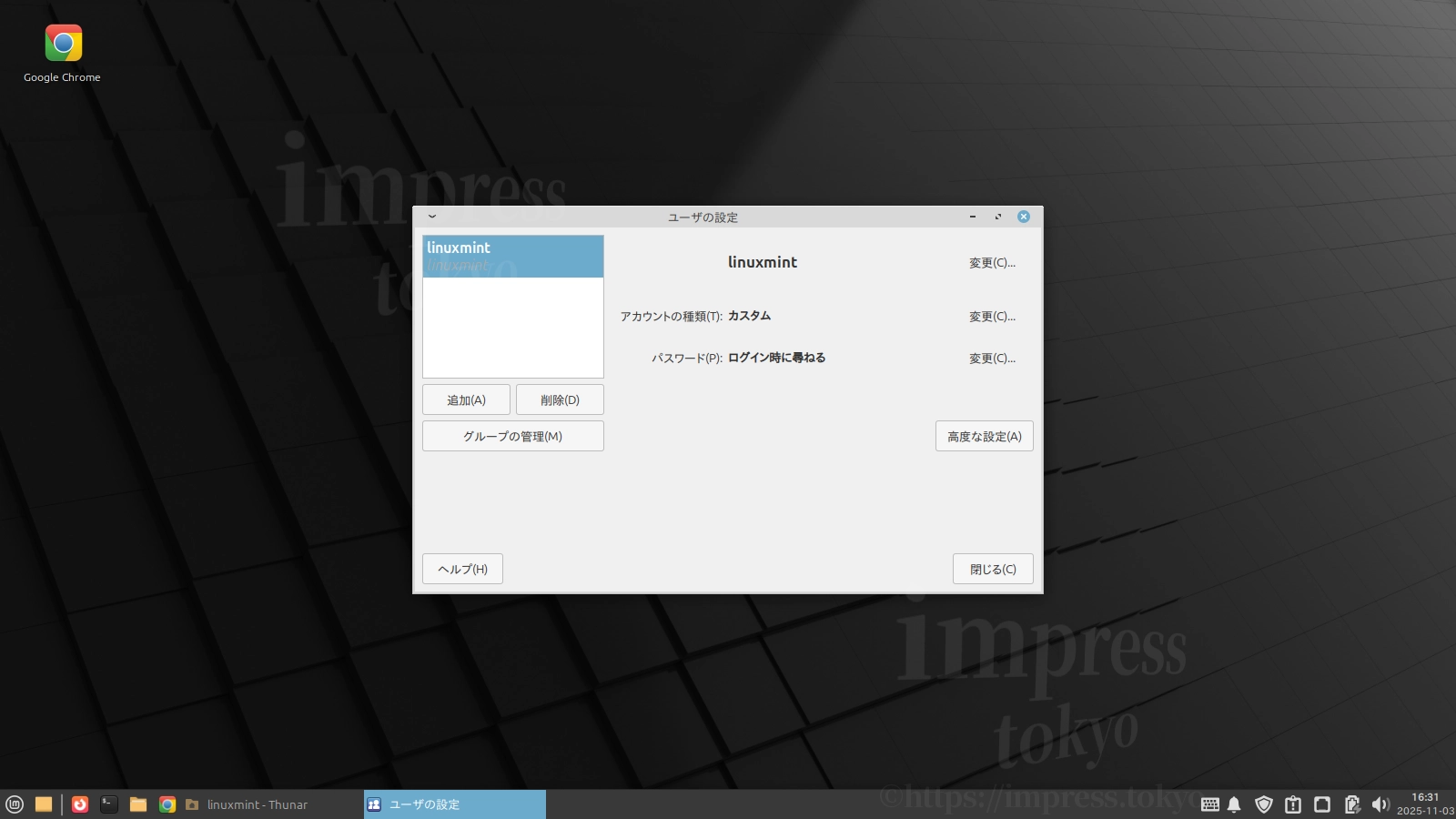Click the ヘルプ(H) button
This screenshot has height=819, width=1456.
coord(462,569)
